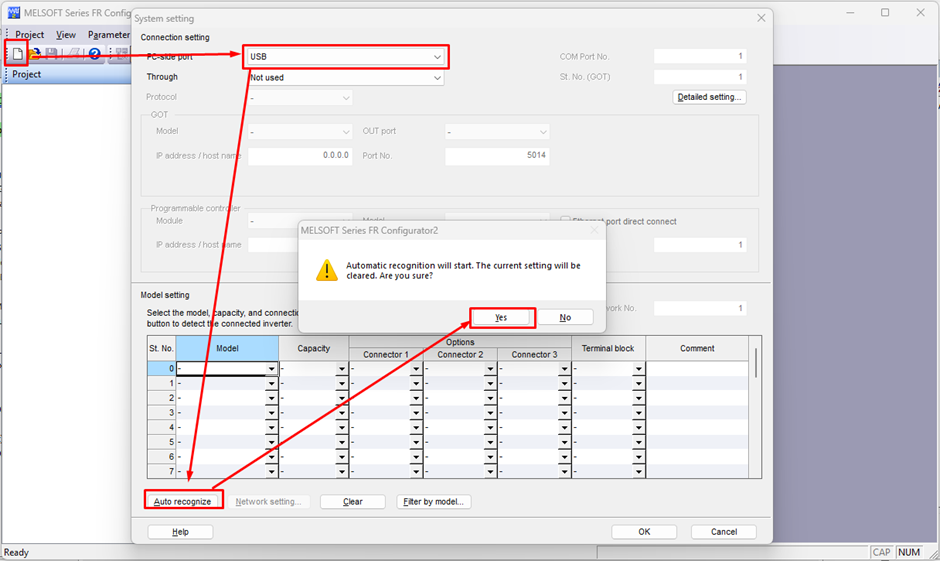Open the Protocol dropdown
The width and height of the screenshot is (940, 561).
[x=300, y=97]
